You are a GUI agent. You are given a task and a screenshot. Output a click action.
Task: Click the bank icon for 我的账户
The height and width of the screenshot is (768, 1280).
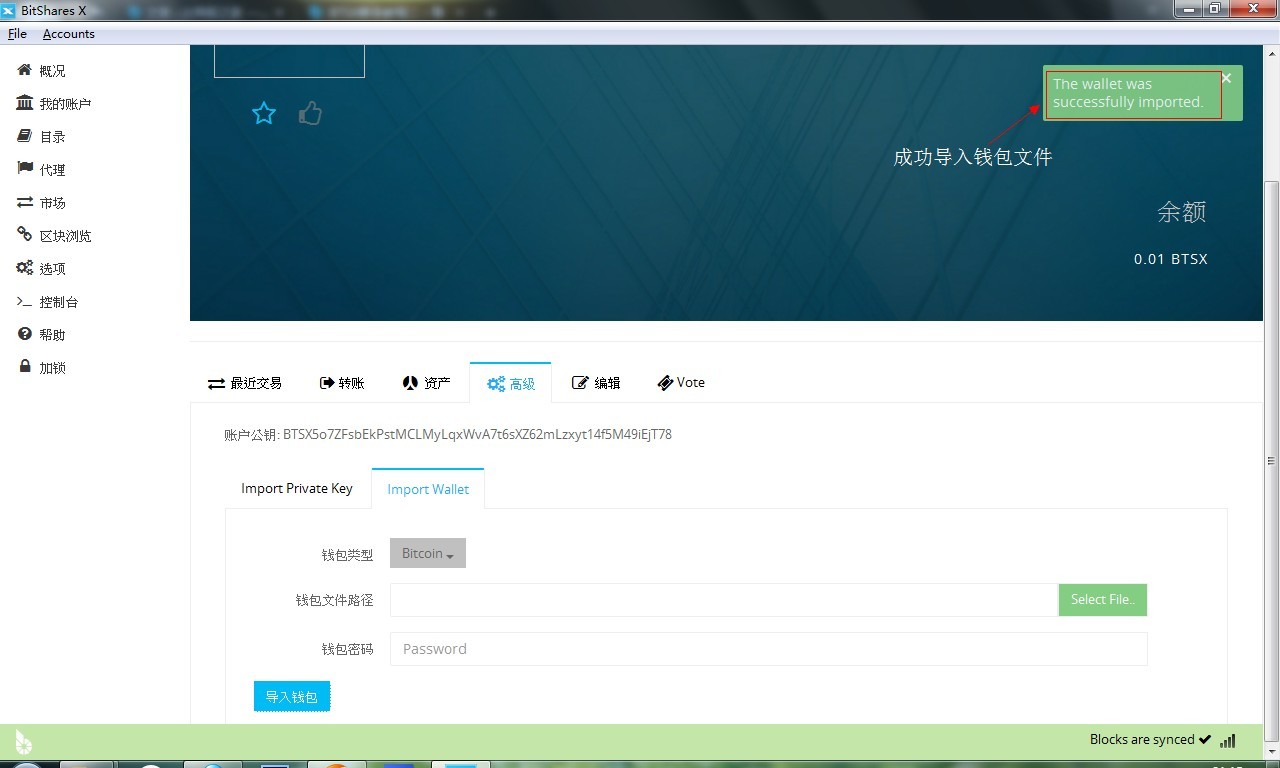click(x=25, y=103)
